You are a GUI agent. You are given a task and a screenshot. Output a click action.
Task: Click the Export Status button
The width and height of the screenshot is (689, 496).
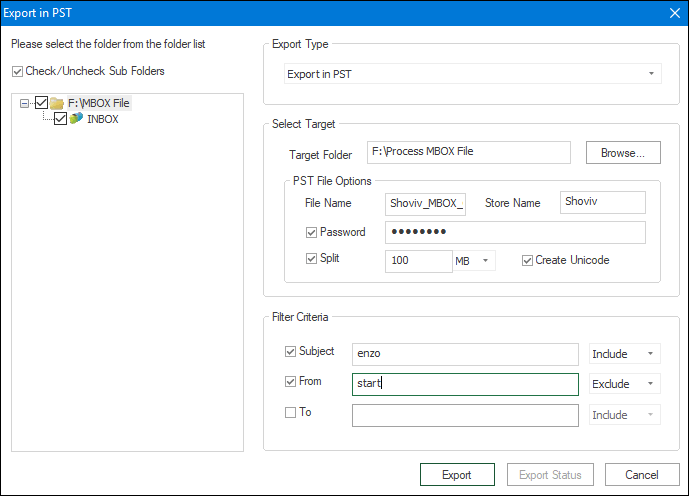(x=550, y=474)
